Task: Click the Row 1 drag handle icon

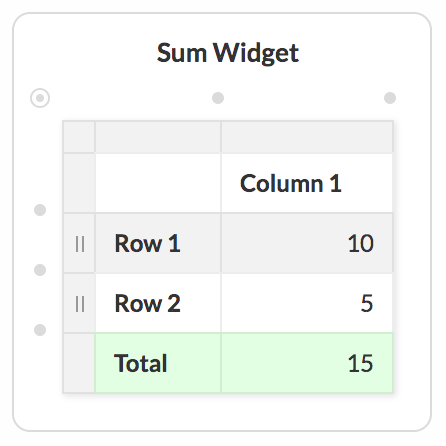Action: pyautogui.click(x=80, y=244)
